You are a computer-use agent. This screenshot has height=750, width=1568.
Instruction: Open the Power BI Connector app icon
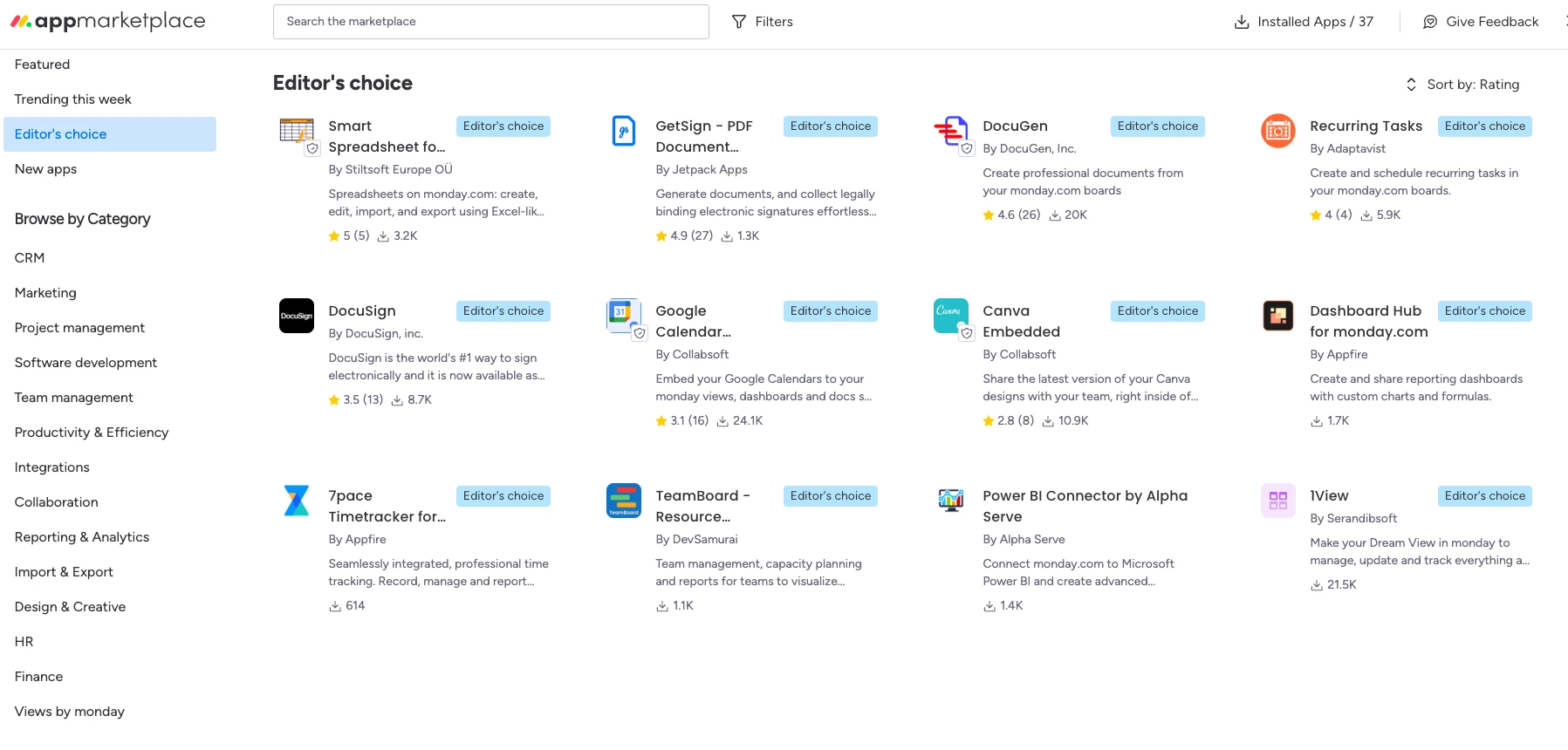pos(951,501)
